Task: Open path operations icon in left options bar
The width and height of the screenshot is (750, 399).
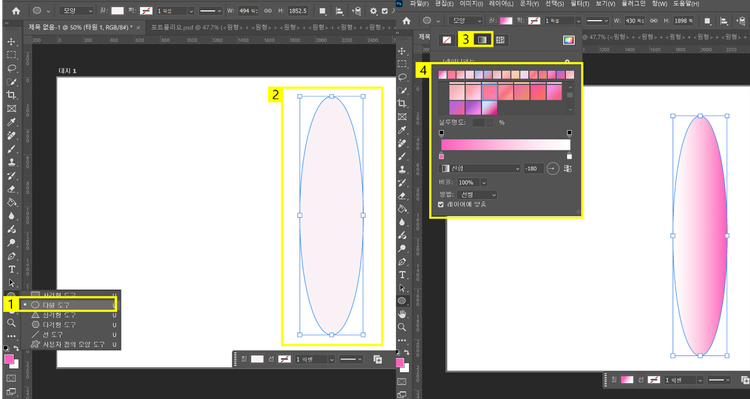Action: pos(323,11)
